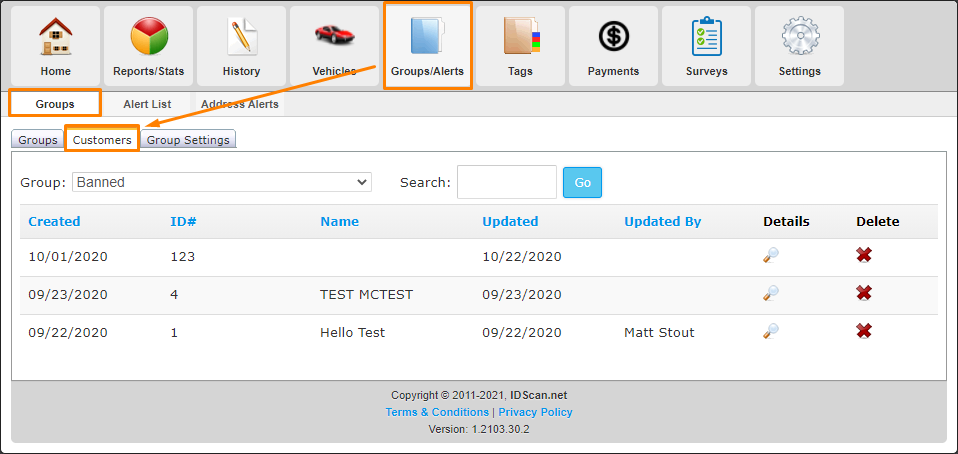Sort table by Created column

click(x=54, y=221)
